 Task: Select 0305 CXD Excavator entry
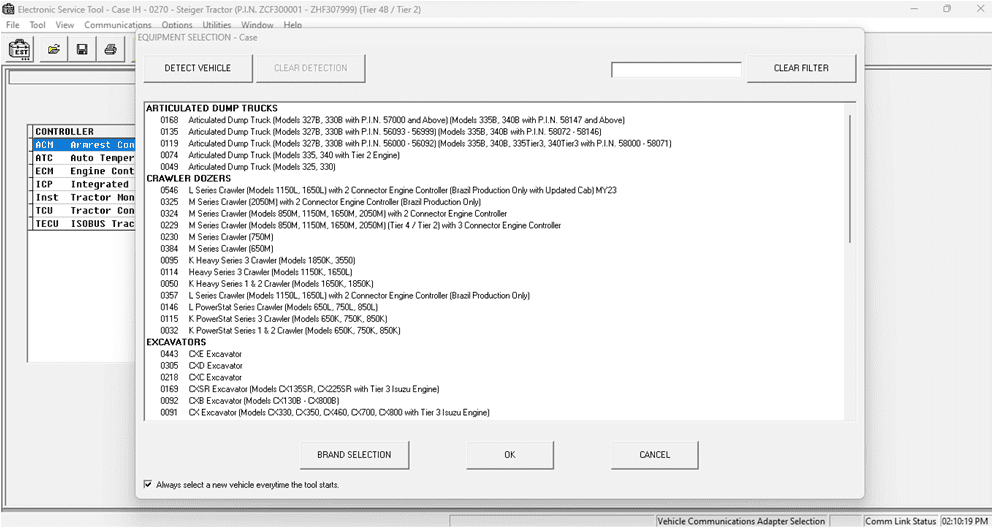(201, 366)
